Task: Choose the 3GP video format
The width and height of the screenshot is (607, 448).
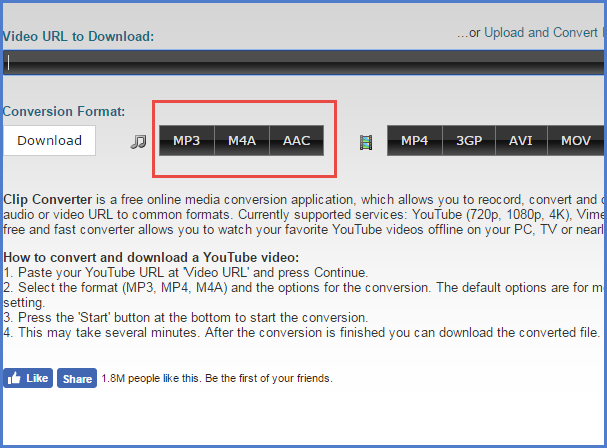Action: (x=469, y=141)
